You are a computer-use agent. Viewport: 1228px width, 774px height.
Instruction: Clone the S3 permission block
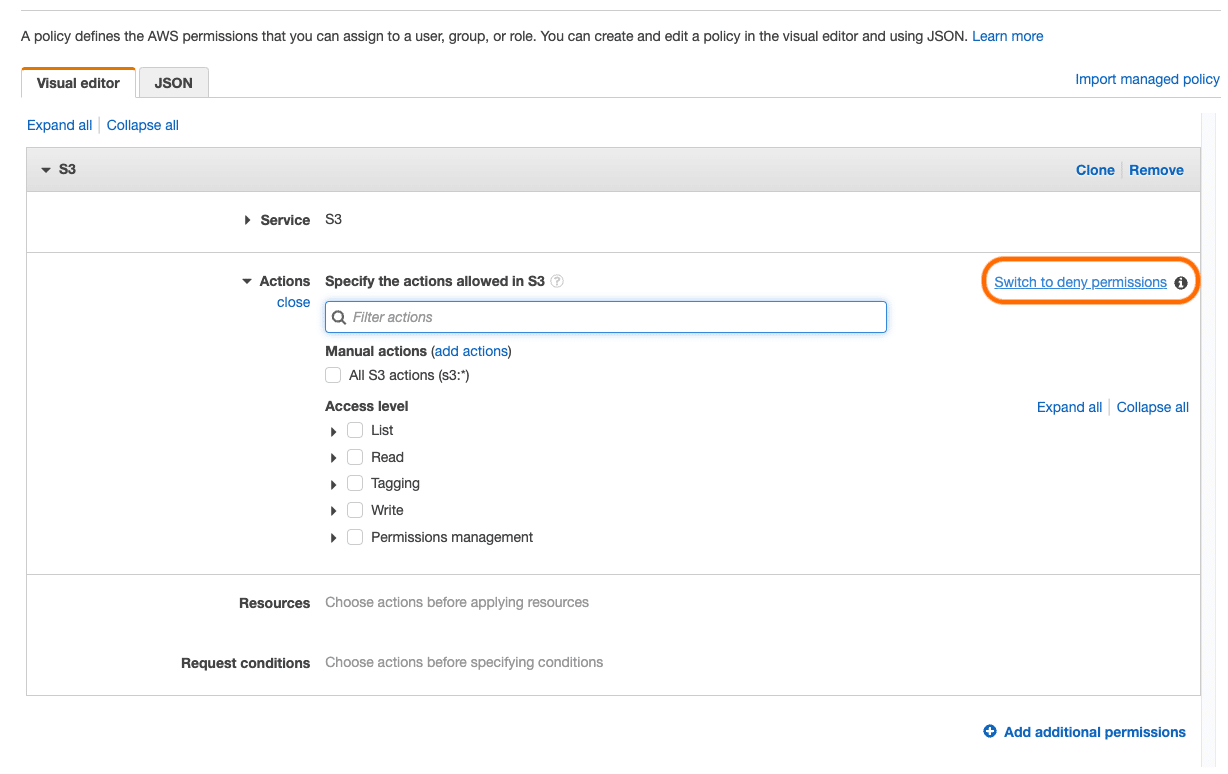[1095, 169]
